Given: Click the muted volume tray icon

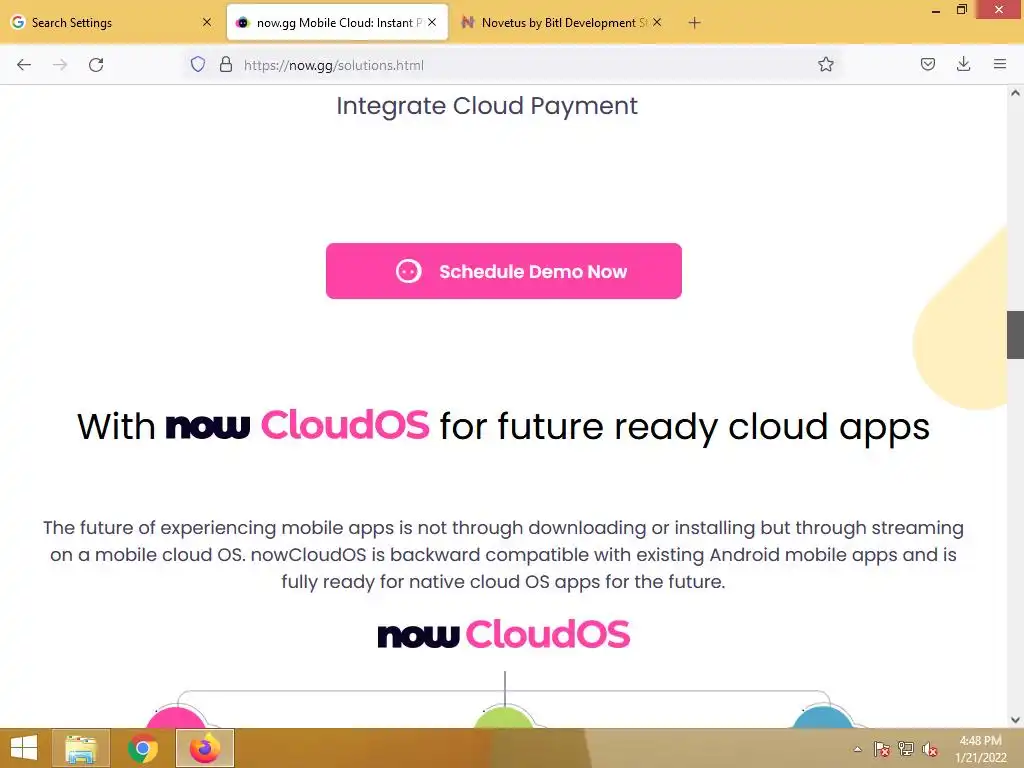Looking at the screenshot, I should 929,749.
